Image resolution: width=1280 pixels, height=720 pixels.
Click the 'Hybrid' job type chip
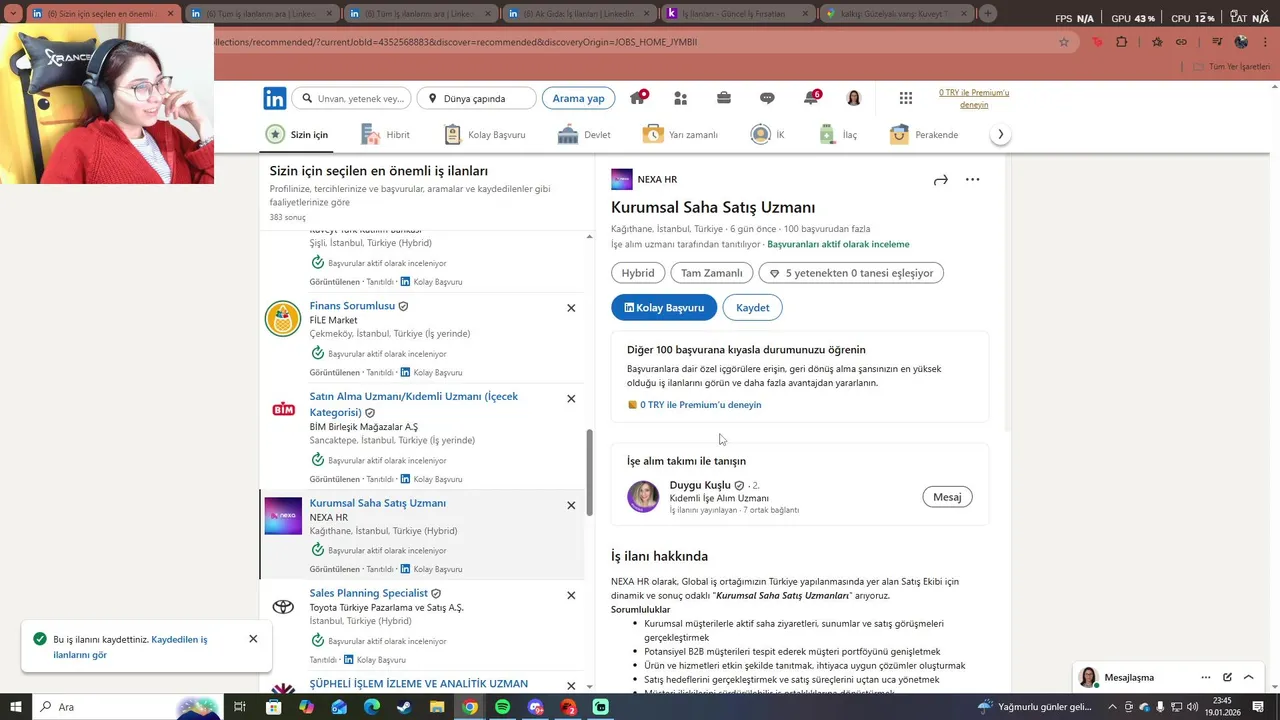[638, 273]
